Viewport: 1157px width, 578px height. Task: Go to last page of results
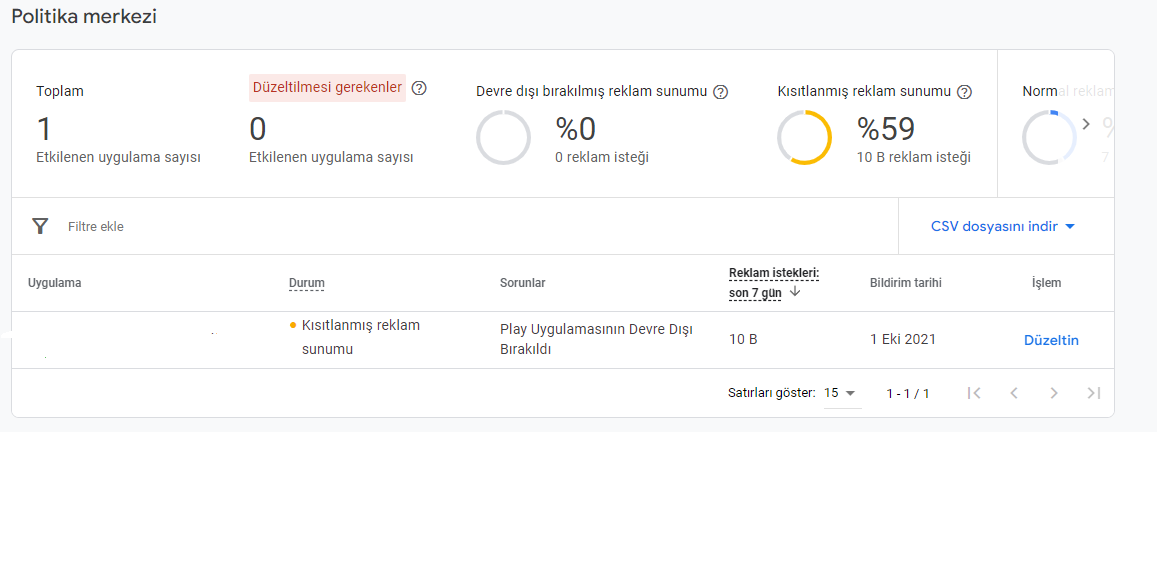(1094, 393)
